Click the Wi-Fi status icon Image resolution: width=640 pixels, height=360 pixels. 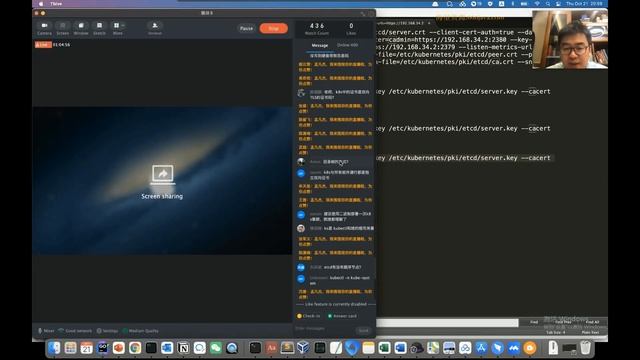[537, 4]
